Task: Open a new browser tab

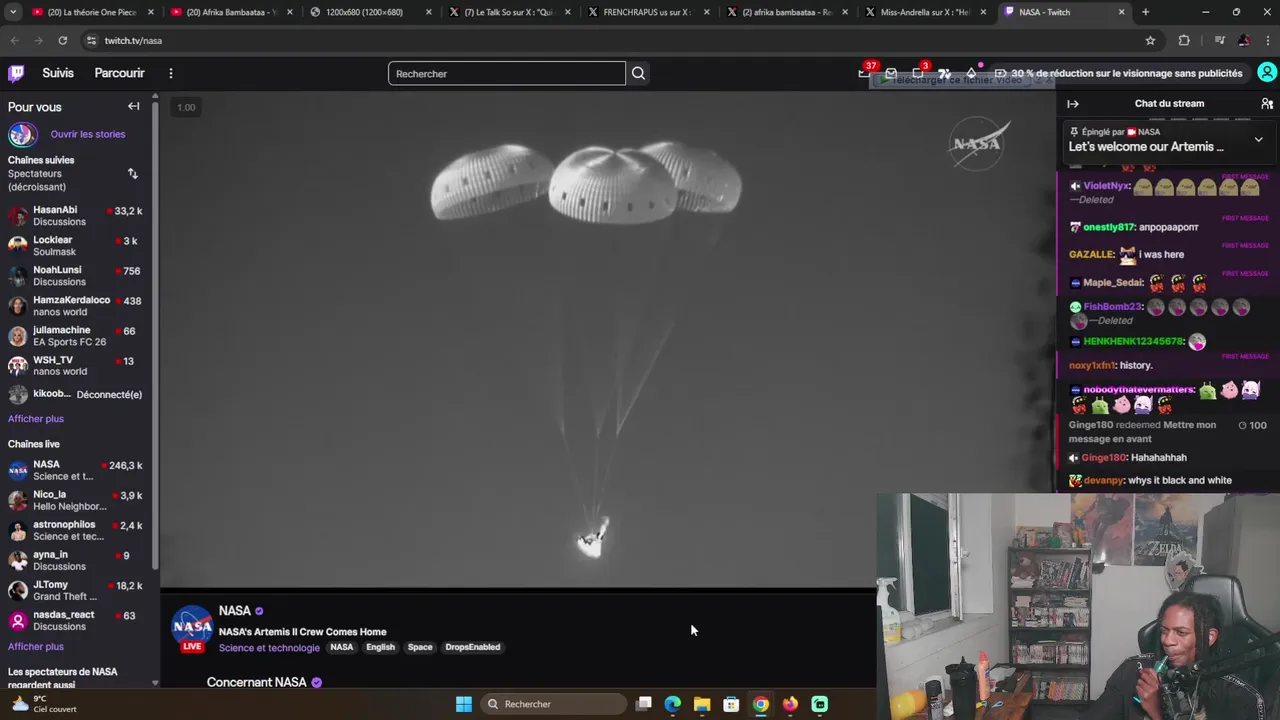Action: tap(1145, 12)
